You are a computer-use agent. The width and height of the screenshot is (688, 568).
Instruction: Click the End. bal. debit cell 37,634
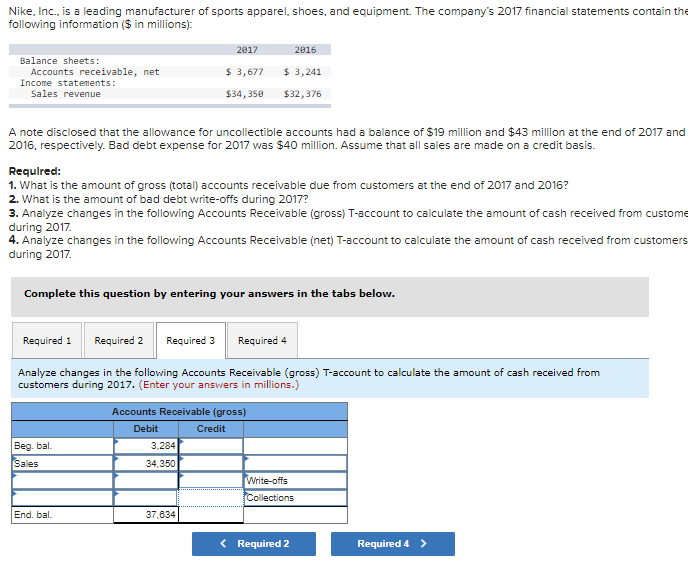146,514
